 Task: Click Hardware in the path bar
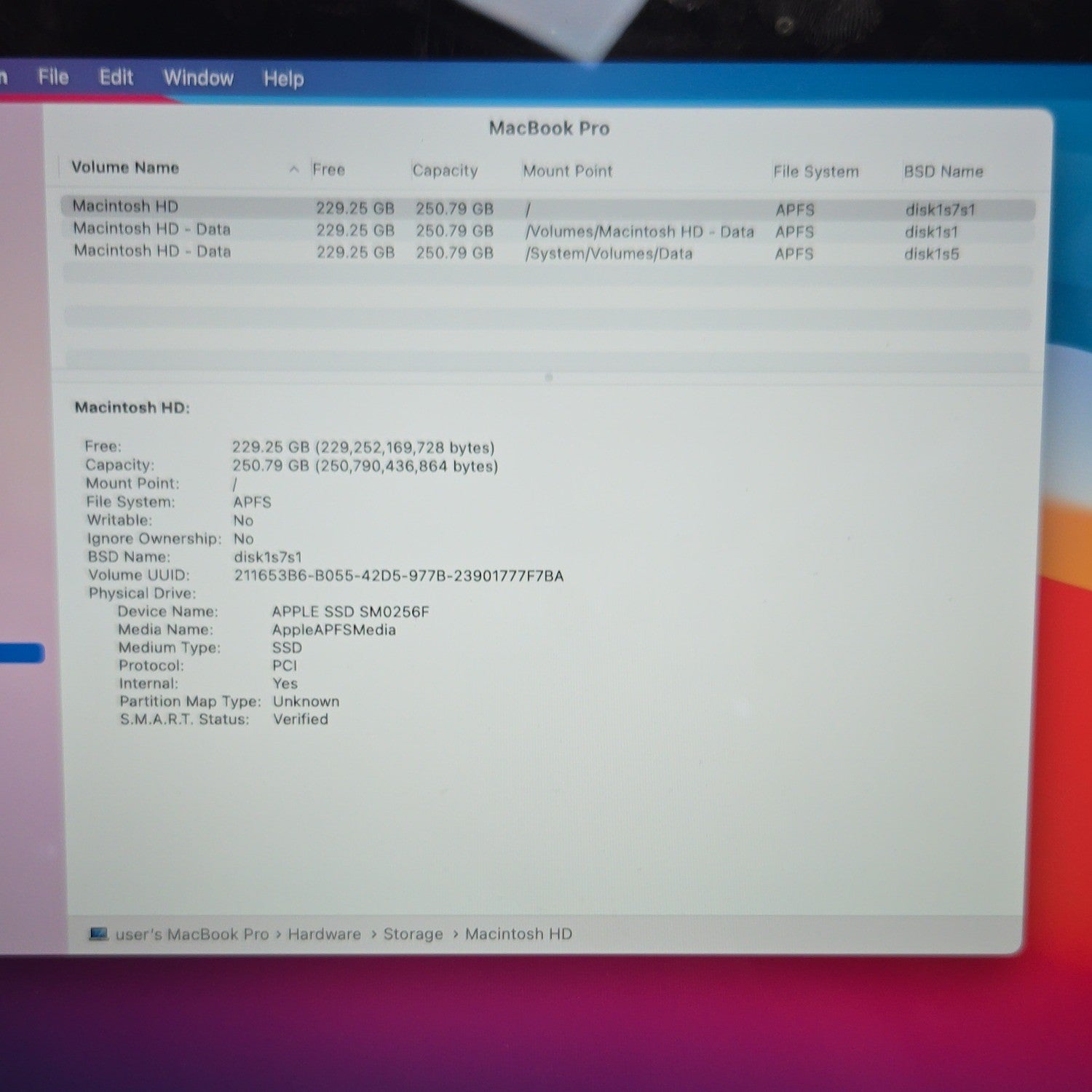coord(324,934)
